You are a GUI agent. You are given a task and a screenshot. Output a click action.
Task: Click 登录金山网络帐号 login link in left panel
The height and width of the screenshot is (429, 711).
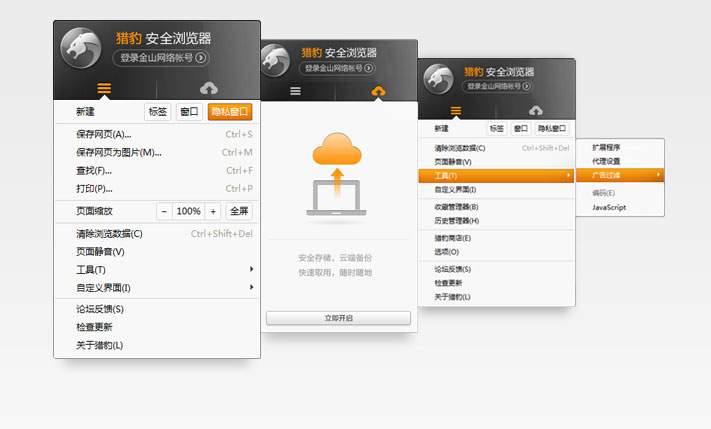pyautogui.click(x=163, y=58)
